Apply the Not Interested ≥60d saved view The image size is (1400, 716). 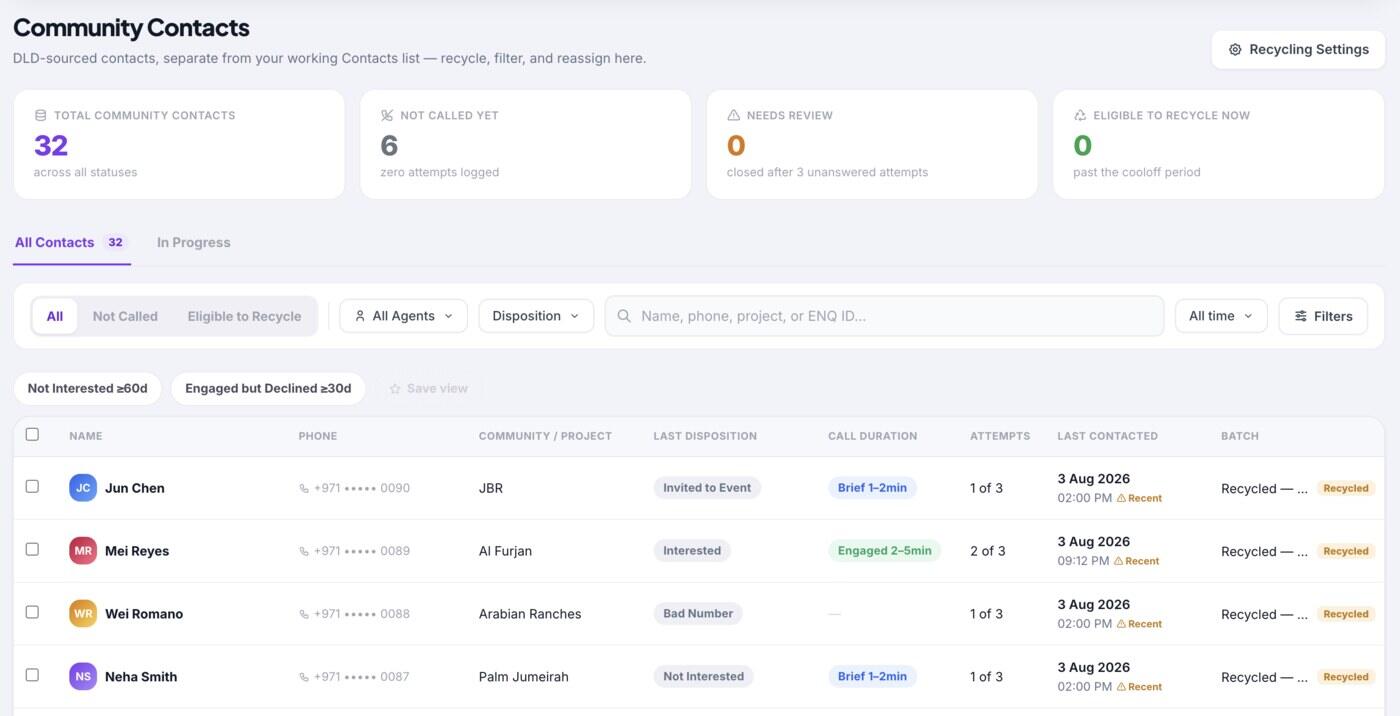tap(88, 388)
